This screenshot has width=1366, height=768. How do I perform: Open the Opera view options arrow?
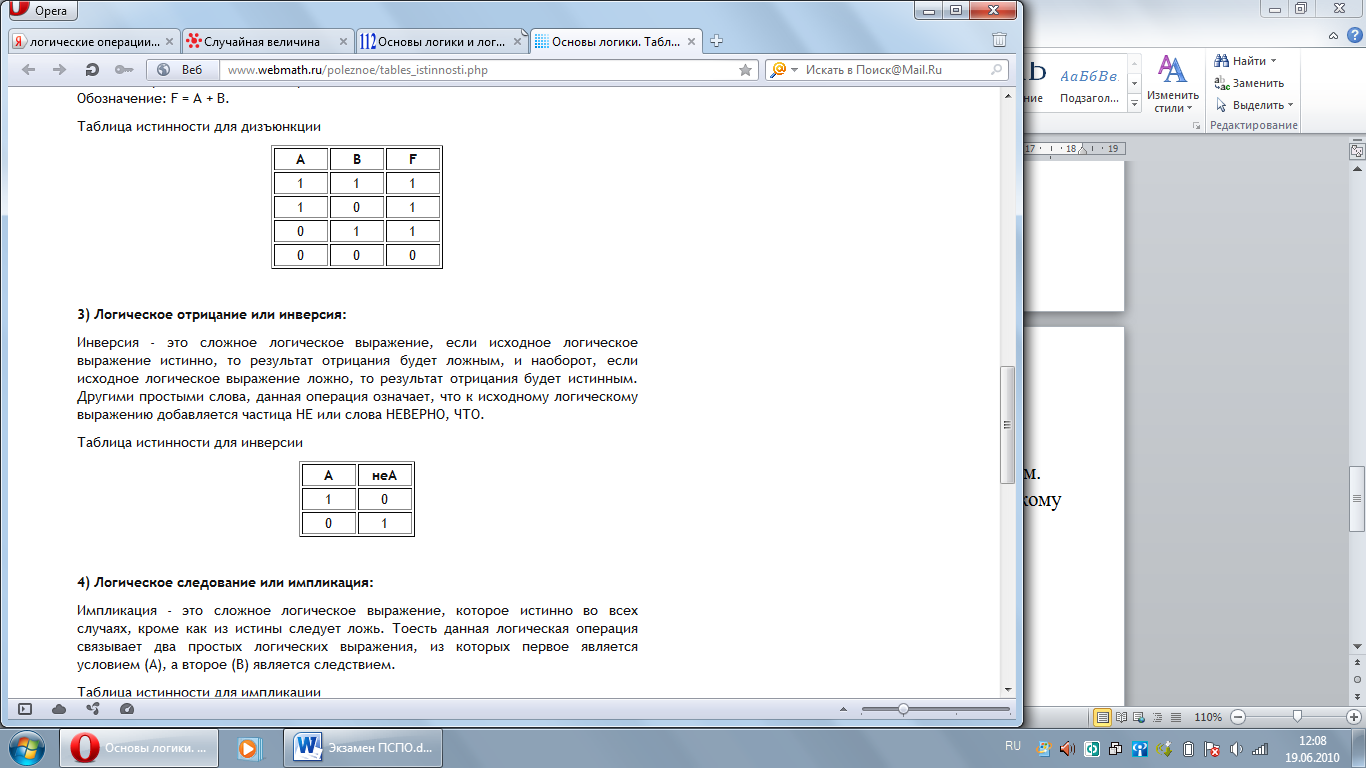click(843, 709)
